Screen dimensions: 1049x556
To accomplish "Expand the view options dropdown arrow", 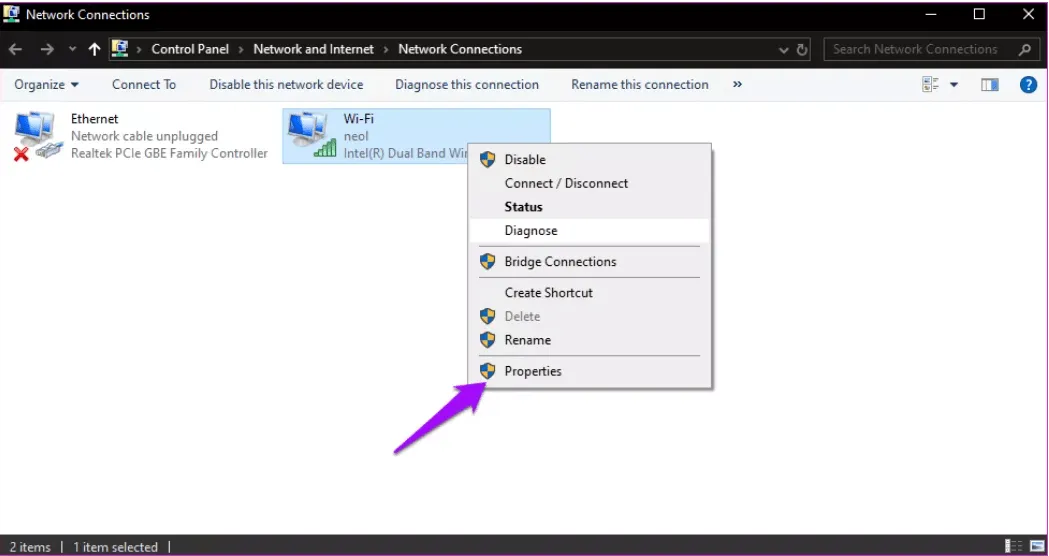I will [954, 85].
